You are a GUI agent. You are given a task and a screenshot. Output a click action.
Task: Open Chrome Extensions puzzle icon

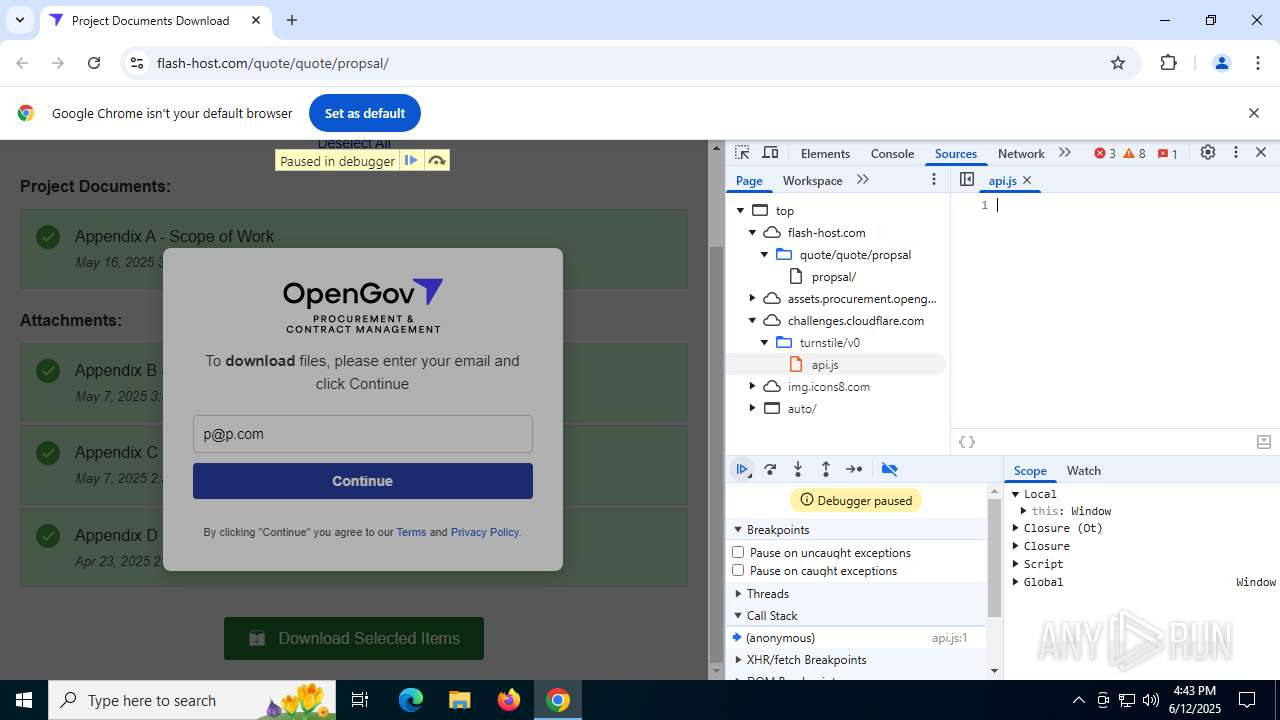pyautogui.click(x=1168, y=63)
